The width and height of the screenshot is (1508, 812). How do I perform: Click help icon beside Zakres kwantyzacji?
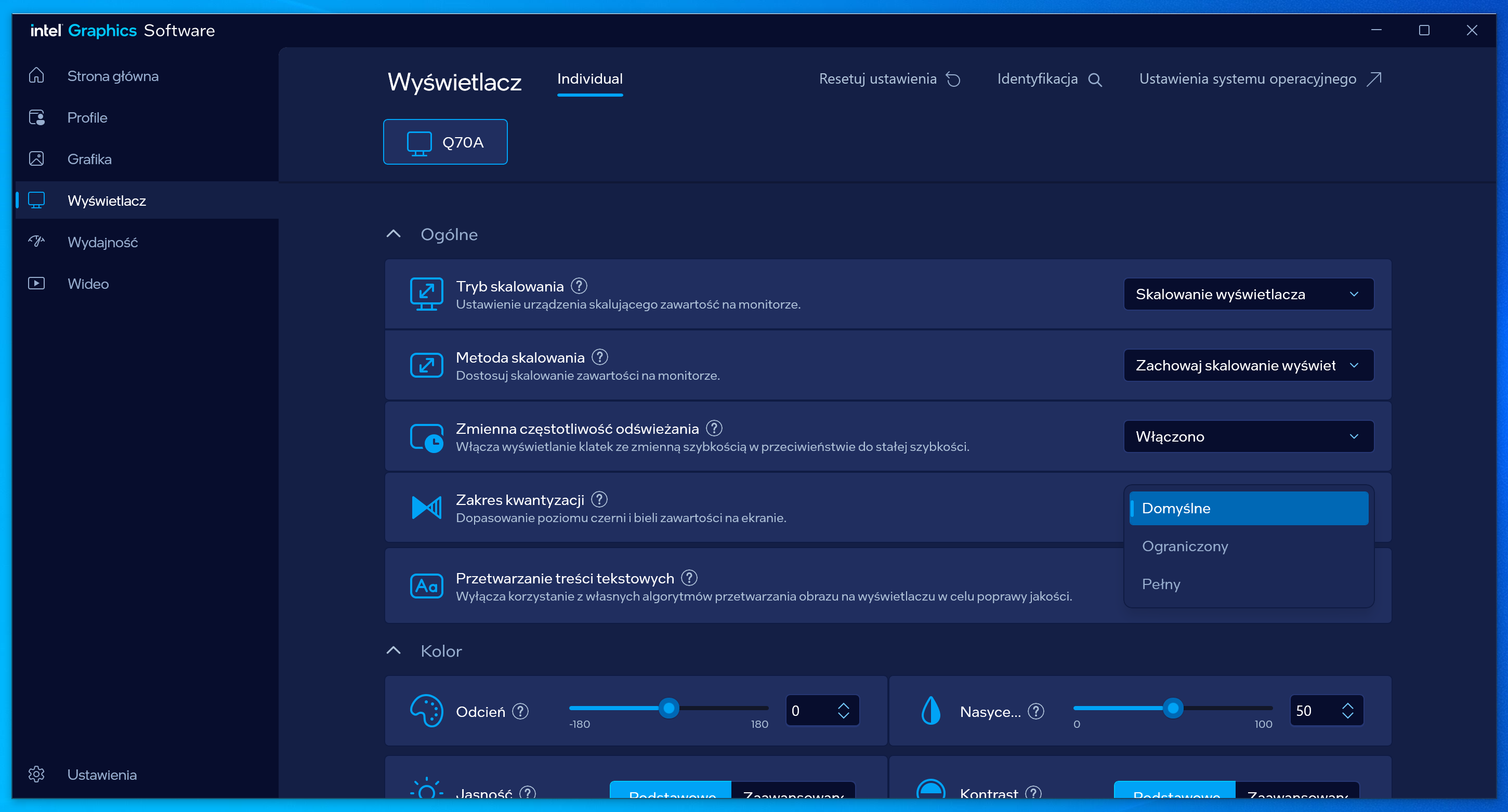click(599, 500)
